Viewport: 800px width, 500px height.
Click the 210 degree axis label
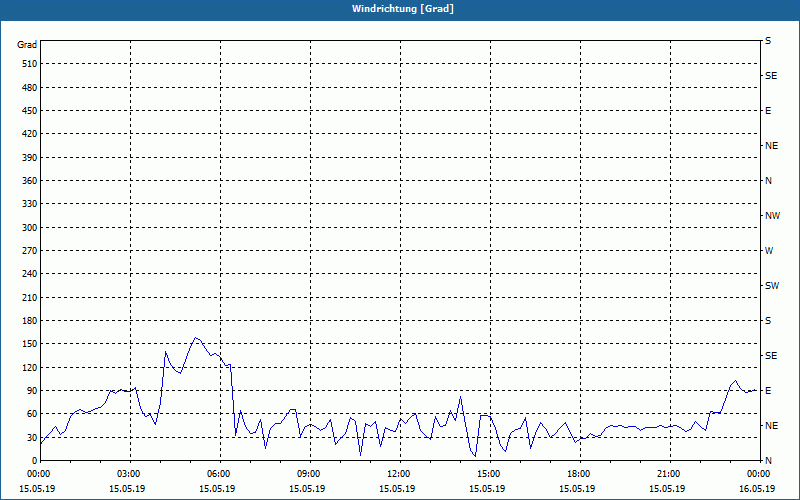30,297
